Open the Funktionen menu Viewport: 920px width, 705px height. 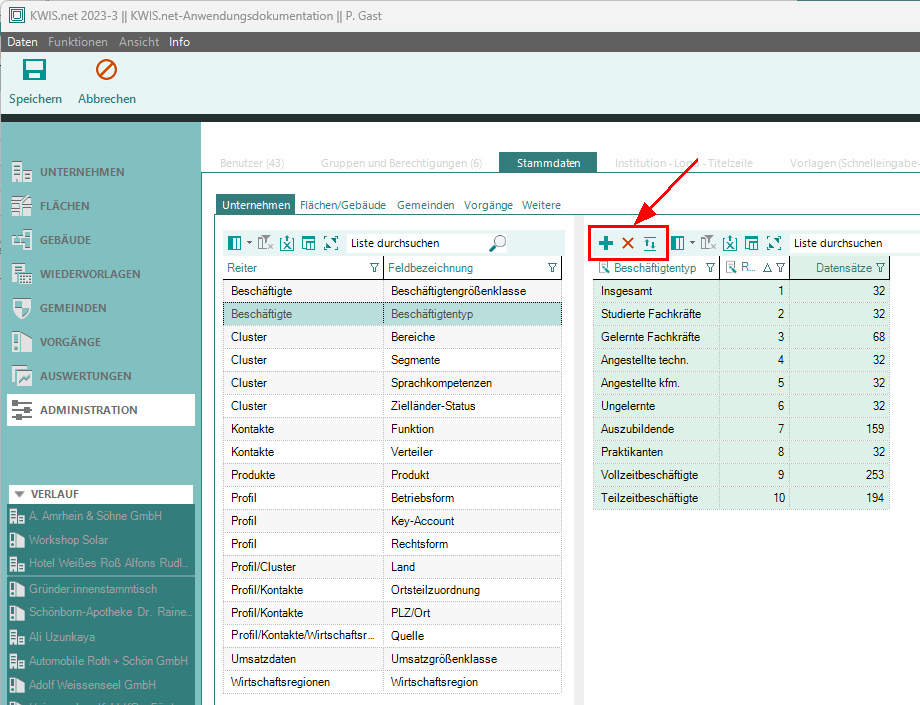[78, 42]
